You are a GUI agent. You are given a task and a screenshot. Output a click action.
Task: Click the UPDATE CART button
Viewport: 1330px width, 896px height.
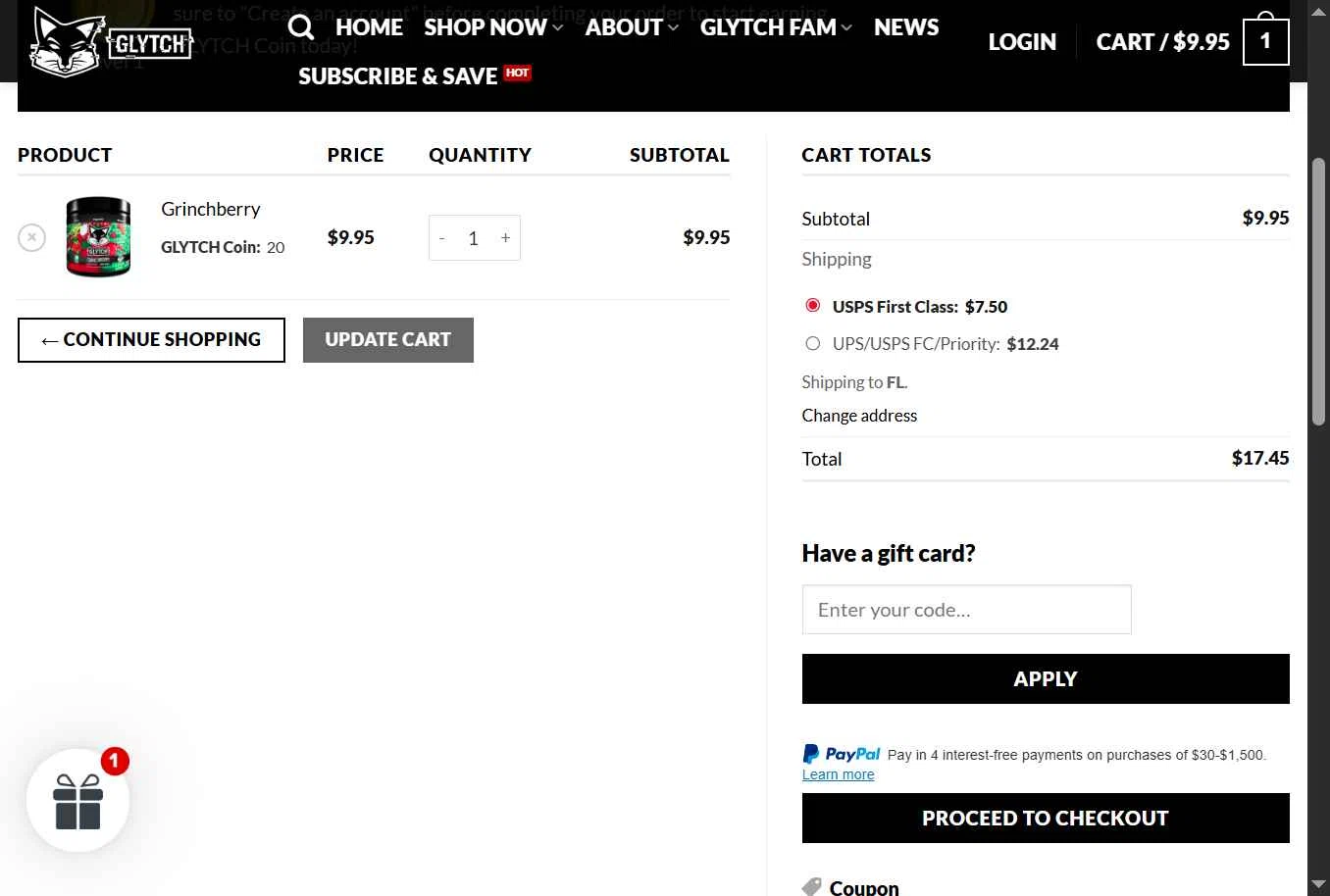tap(388, 339)
